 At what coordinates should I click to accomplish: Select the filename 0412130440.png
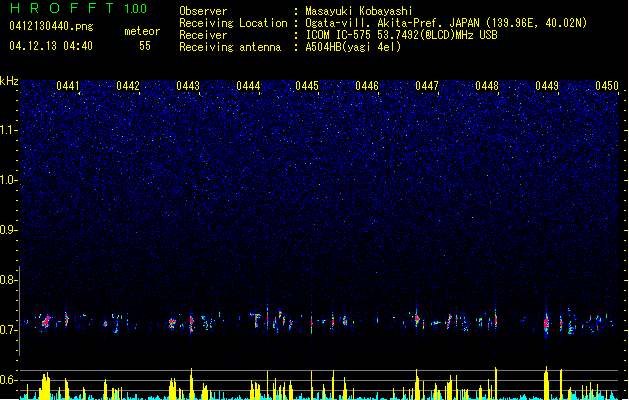[x=51, y=26]
